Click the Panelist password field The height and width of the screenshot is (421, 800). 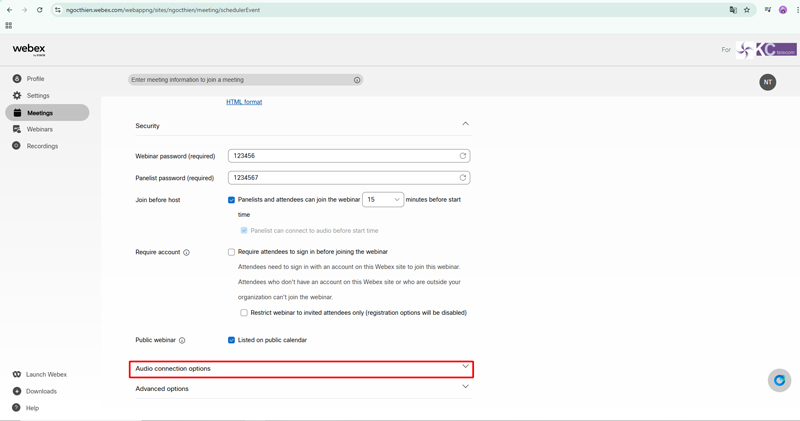(x=349, y=178)
